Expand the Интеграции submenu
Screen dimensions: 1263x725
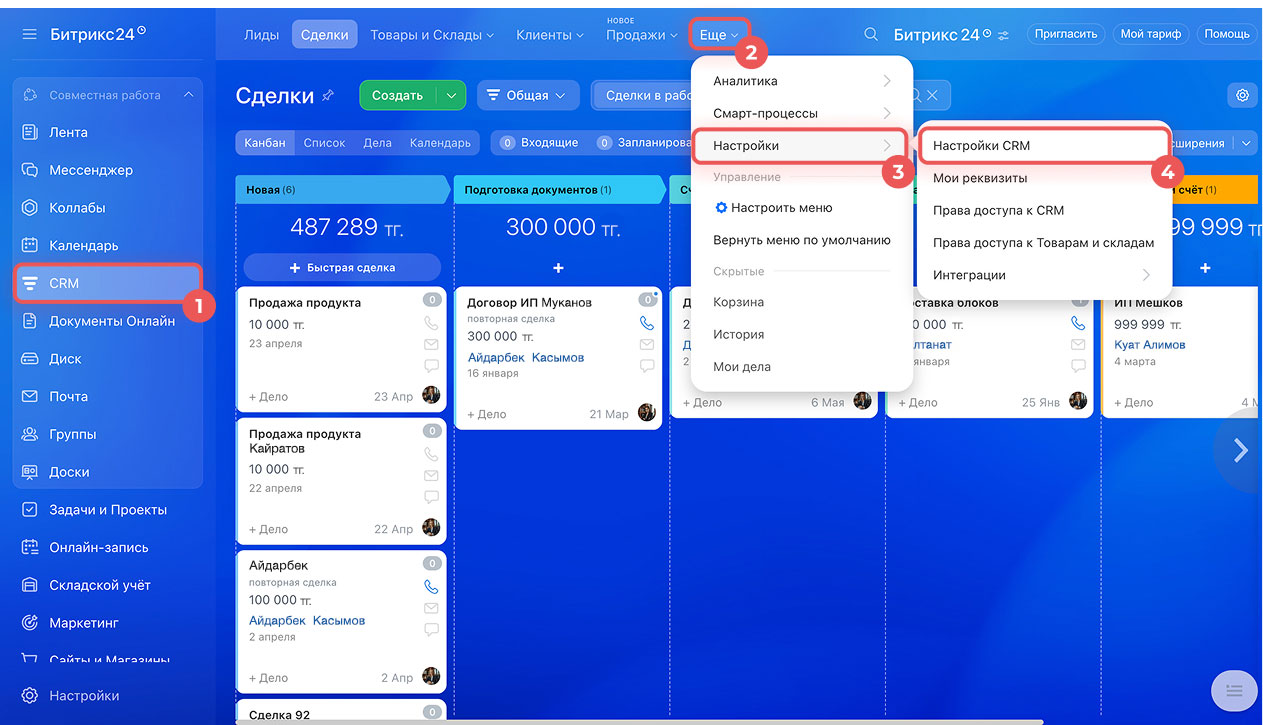(x=1145, y=275)
